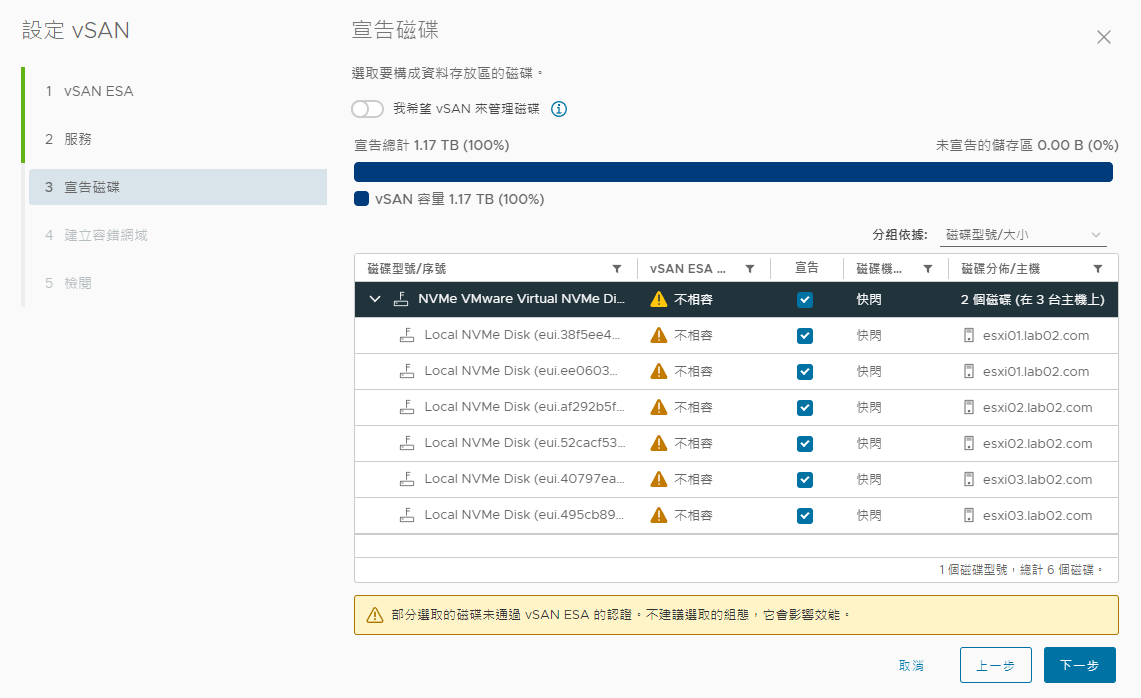This screenshot has height=698, width=1141.
Task: Toggle 我希望 vSAN 來管理磁碟 switch
Action: click(x=367, y=109)
